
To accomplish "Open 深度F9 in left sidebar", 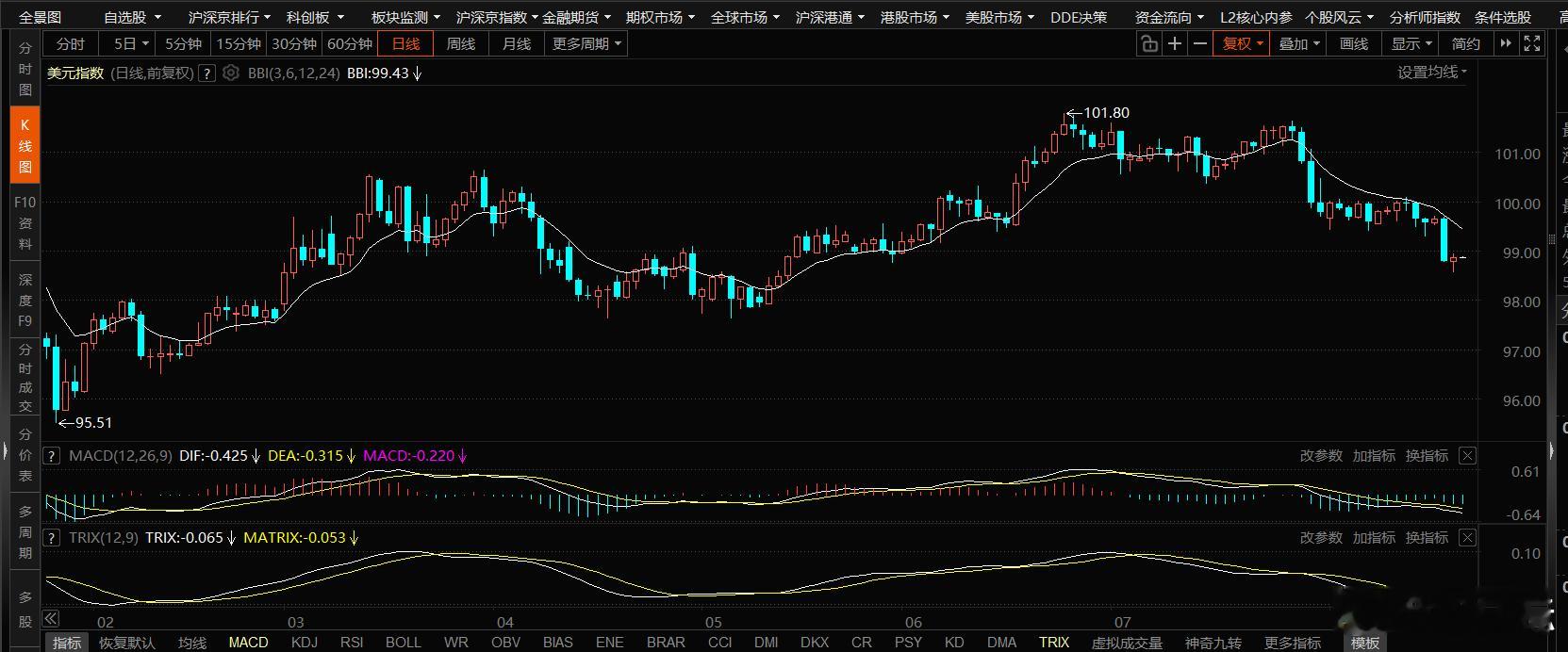I will coord(25,300).
